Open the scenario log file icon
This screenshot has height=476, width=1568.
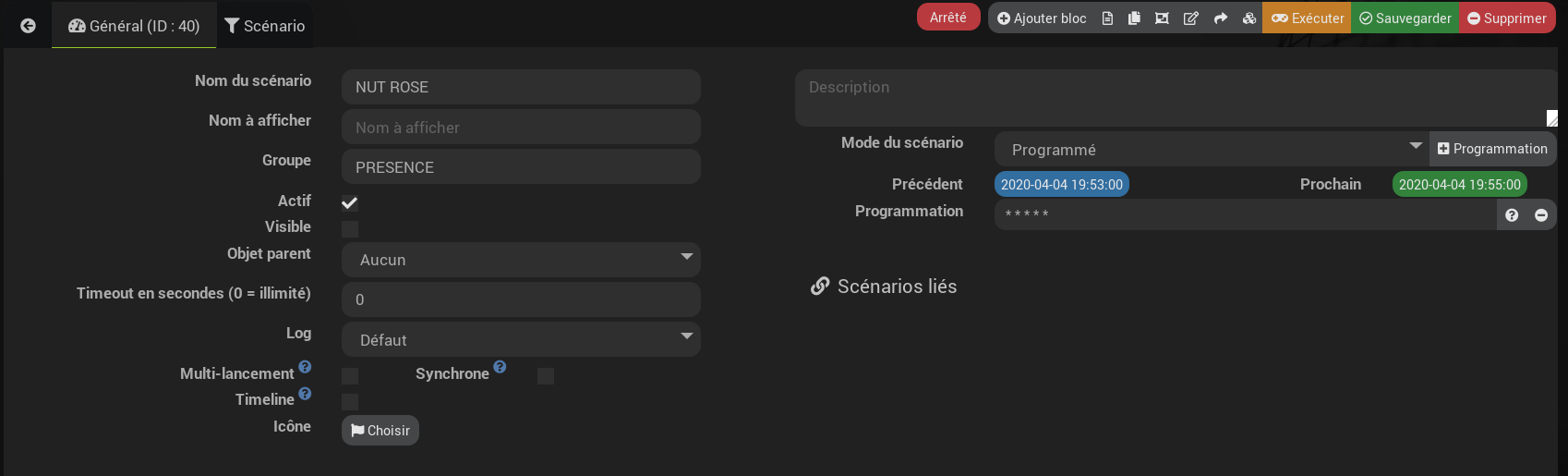1107,18
